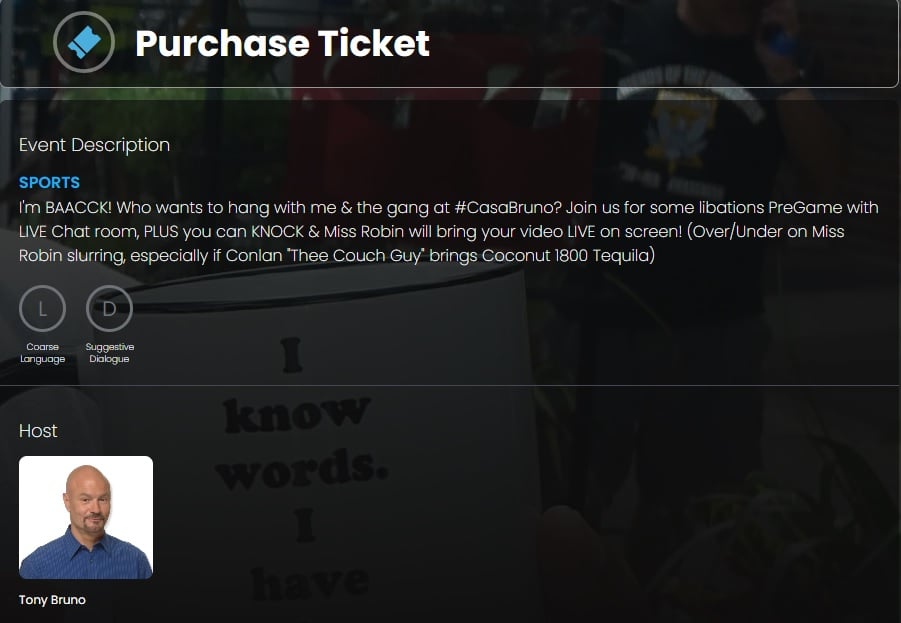
Task: Click the Host section heading
Action: pyautogui.click(x=38, y=431)
